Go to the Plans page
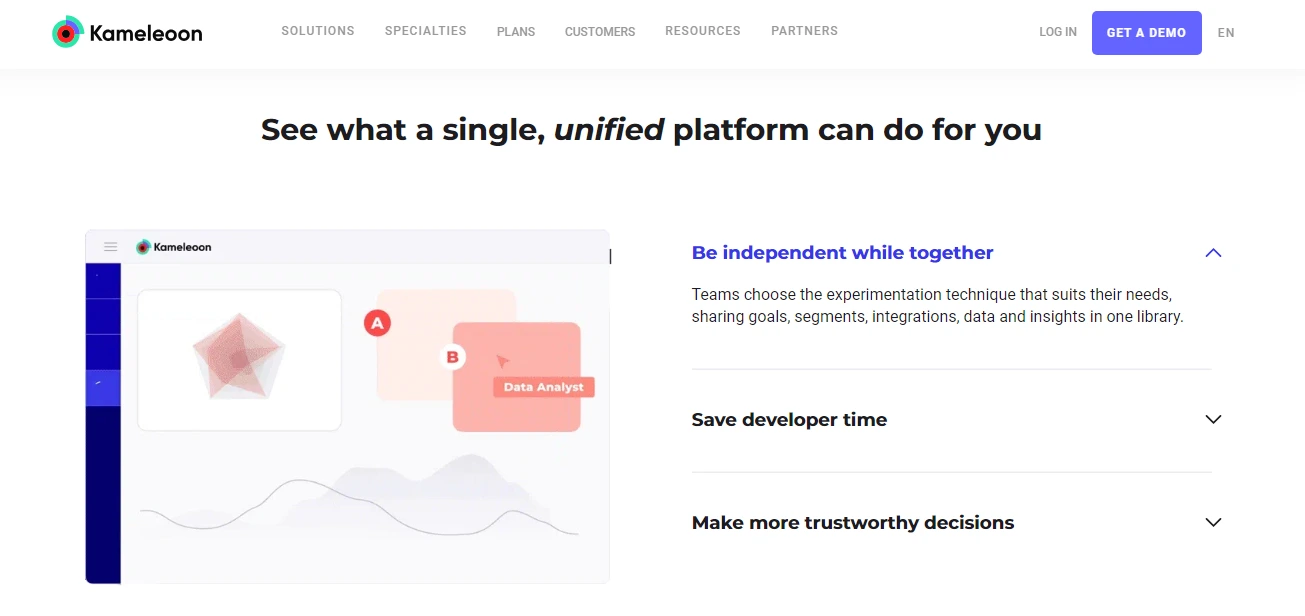1305x616 pixels. (x=516, y=32)
